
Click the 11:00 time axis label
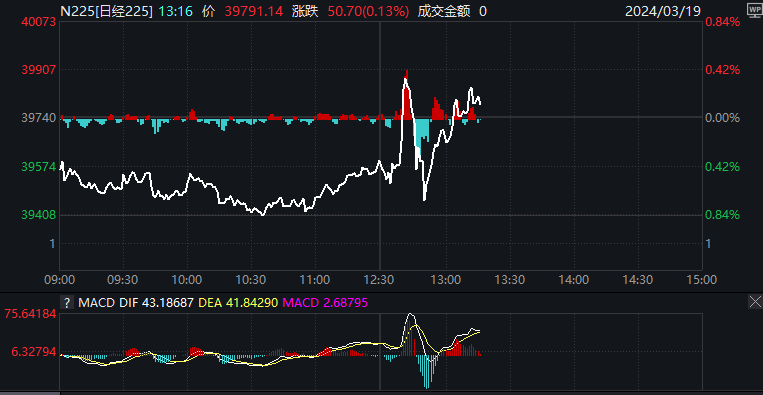point(315,280)
